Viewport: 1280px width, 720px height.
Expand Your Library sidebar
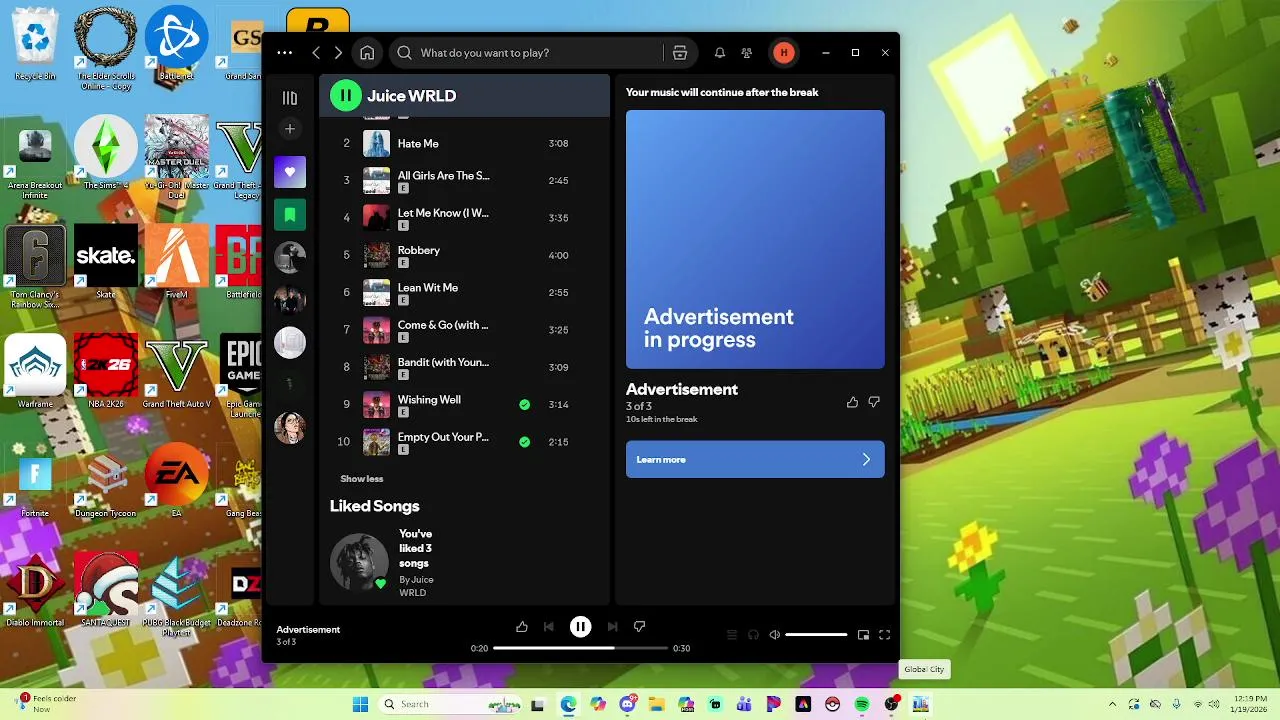point(290,98)
